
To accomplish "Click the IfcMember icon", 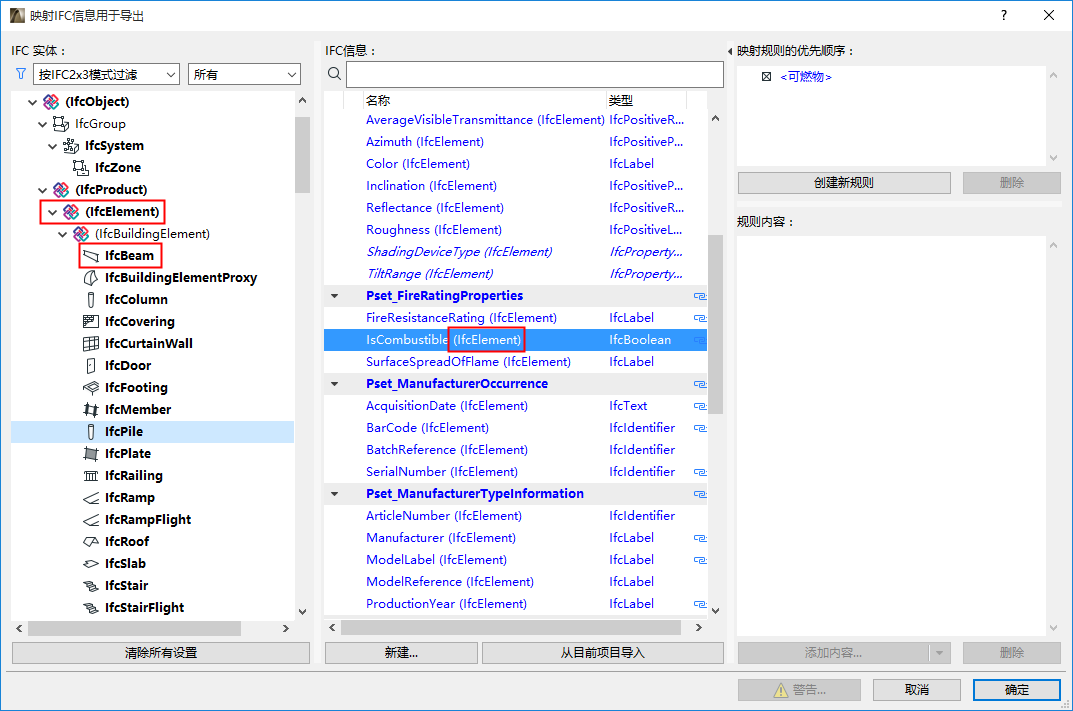I will (x=91, y=409).
